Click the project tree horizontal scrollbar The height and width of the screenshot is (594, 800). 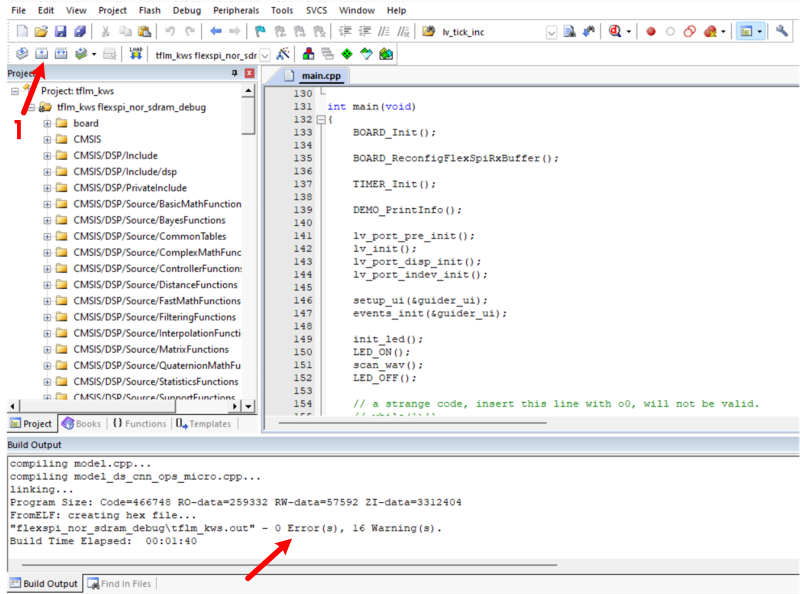(x=125, y=406)
